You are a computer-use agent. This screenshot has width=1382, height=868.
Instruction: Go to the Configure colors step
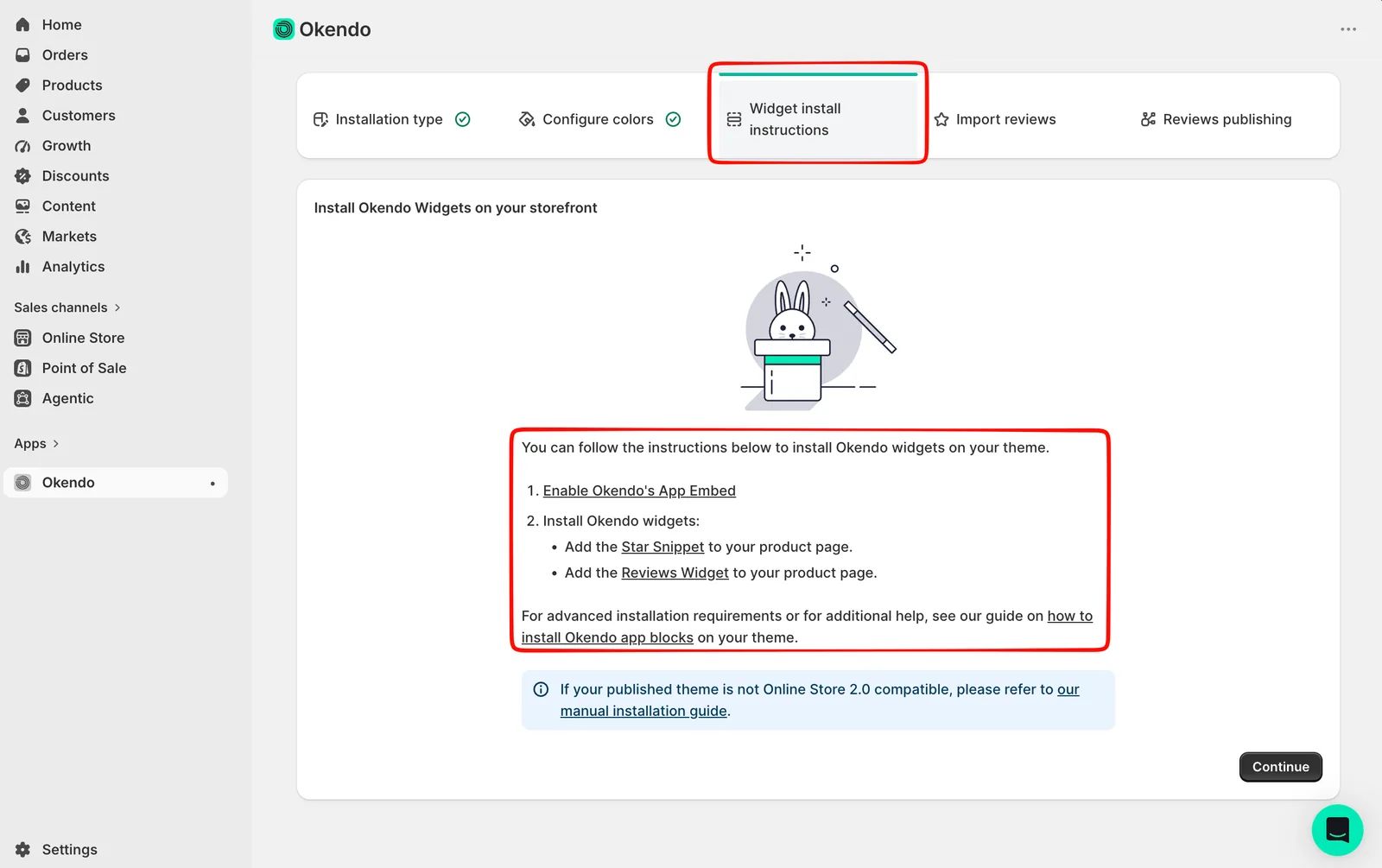(x=599, y=119)
